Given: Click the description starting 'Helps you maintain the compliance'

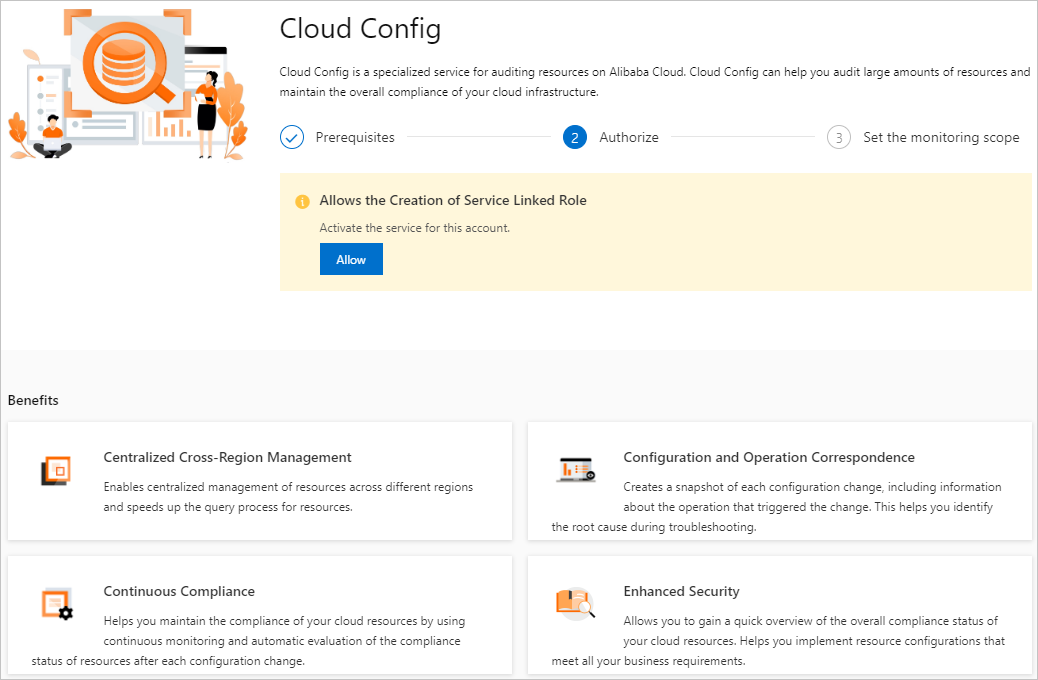Looking at the screenshot, I should 248,640.
